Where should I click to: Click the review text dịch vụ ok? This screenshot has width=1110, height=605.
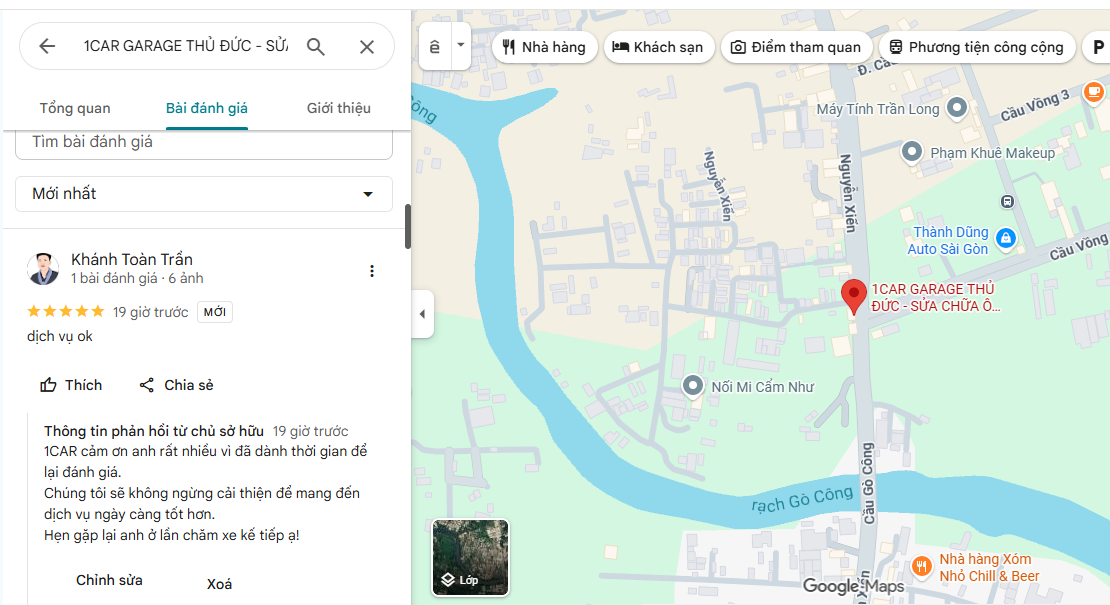tap(60, 336)
